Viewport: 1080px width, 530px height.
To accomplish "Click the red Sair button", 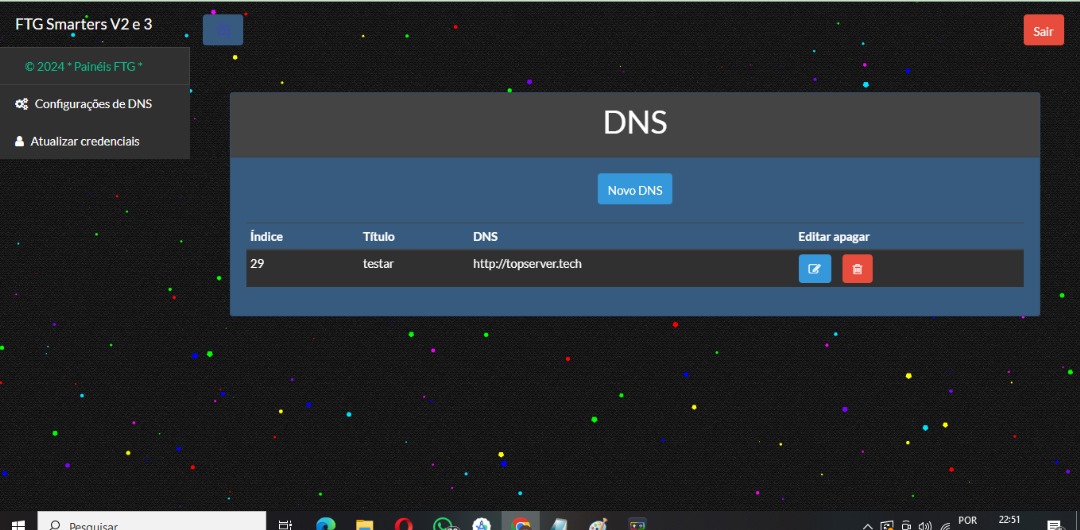I will tap(1043, 31).
